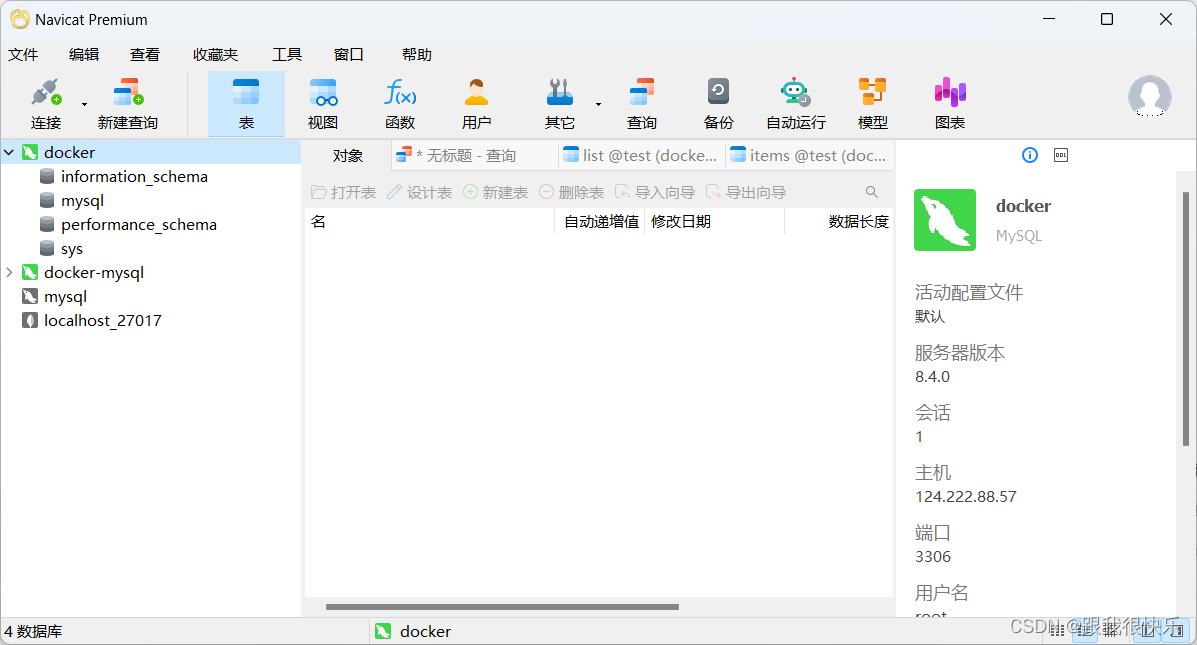Click the 新建表 button

(x=495, y=192)
